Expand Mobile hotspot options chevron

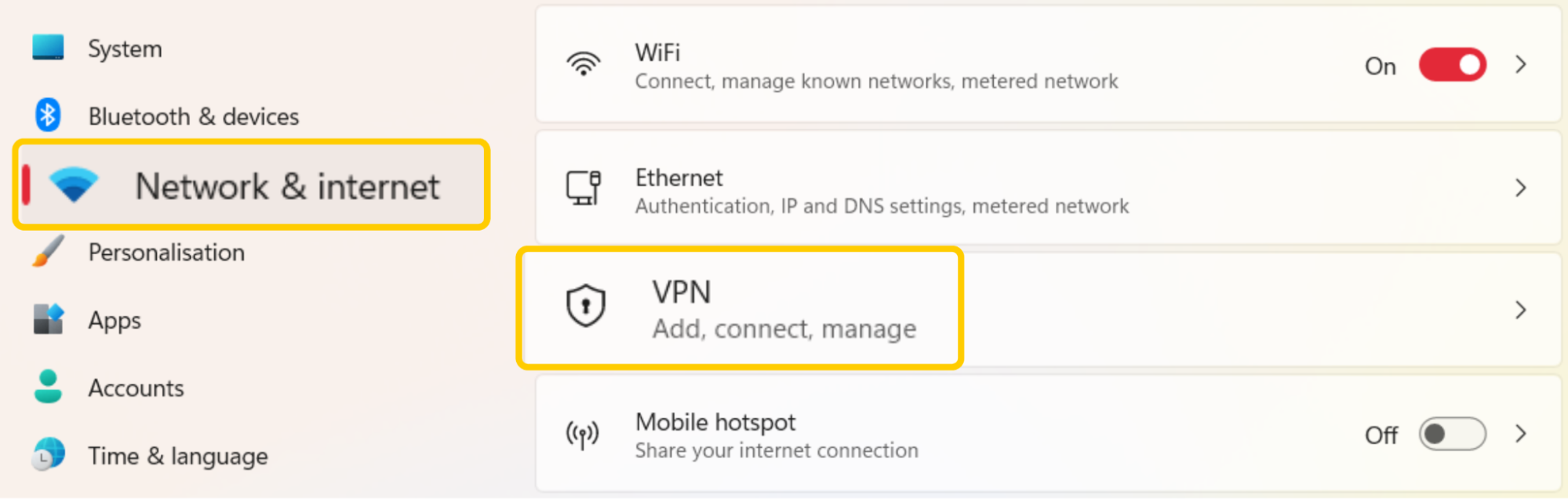[x=1521, y=434]
